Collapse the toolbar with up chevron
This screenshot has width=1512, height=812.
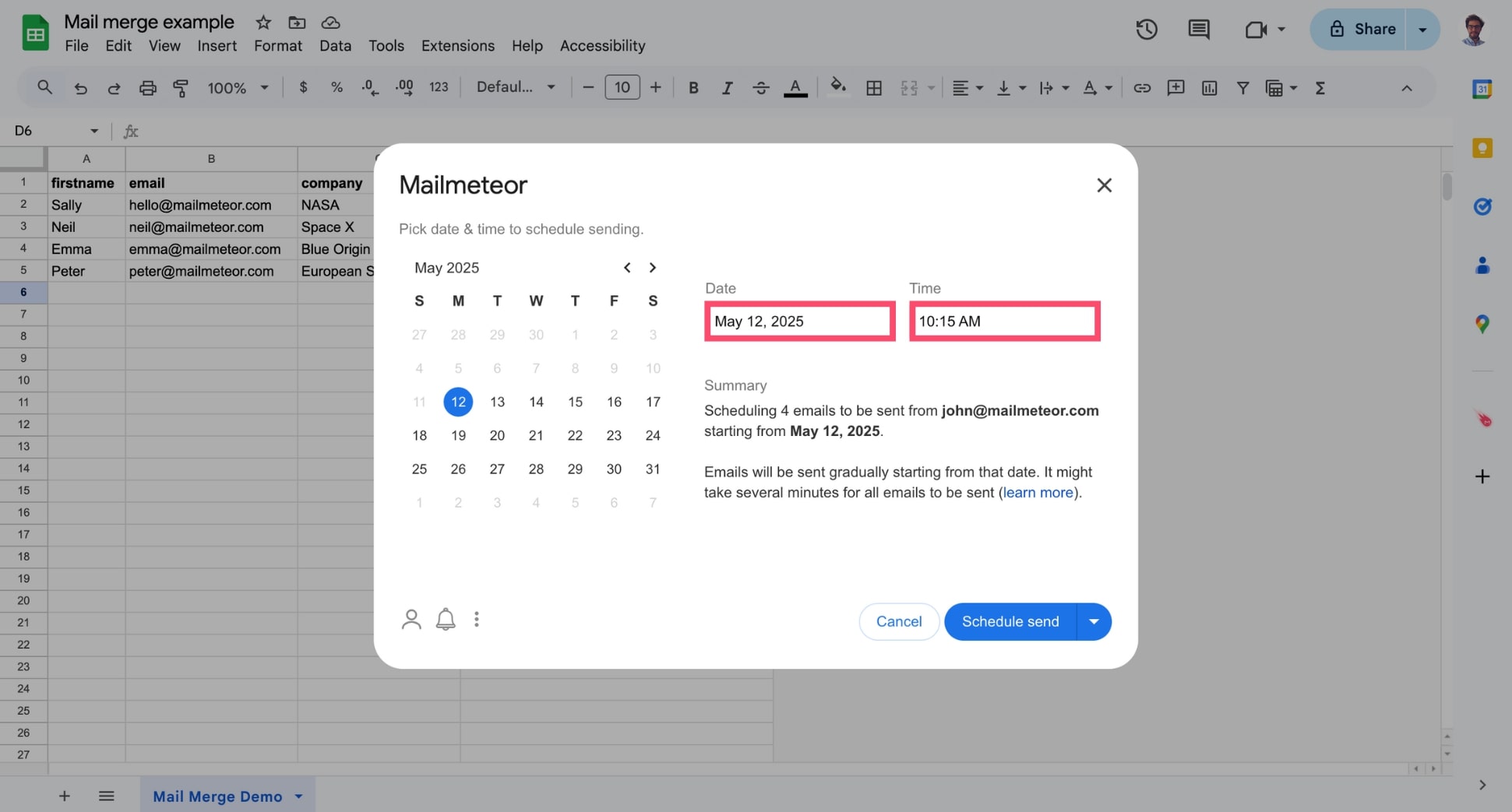click(1406, 88)
